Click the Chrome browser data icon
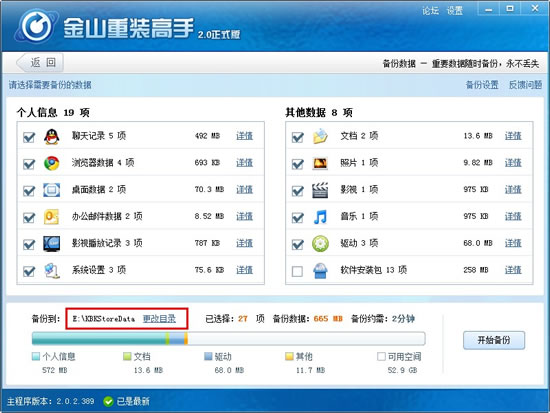550x413 pixels. click(x=52, y=163)
